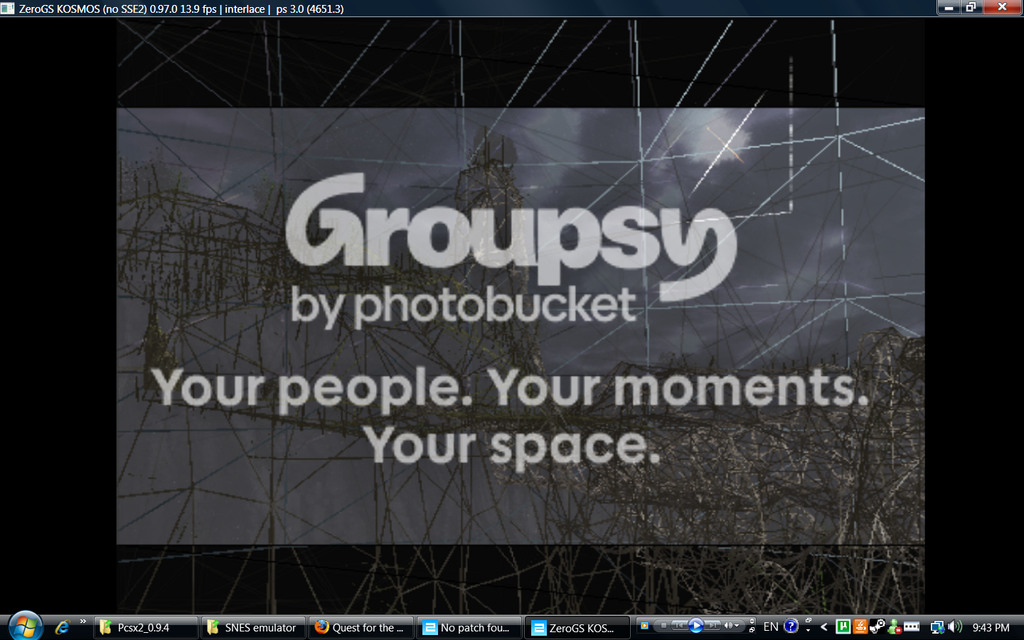Stop playback in the Media Player taskbar toolbar
The width and height of the screenshot is (1024, 640).
tap(664, 626)
